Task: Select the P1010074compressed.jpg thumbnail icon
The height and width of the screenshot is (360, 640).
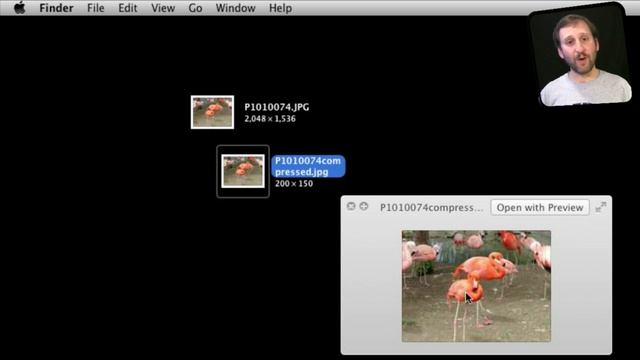Action: 243,171
